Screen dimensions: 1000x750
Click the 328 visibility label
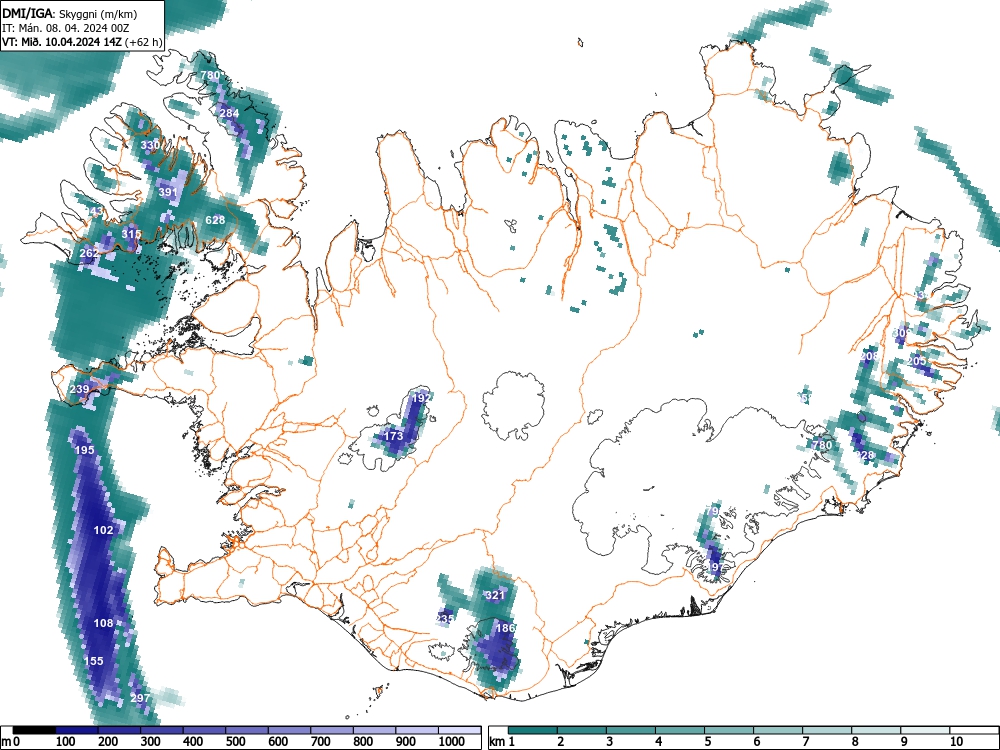[x=865, y=455]
